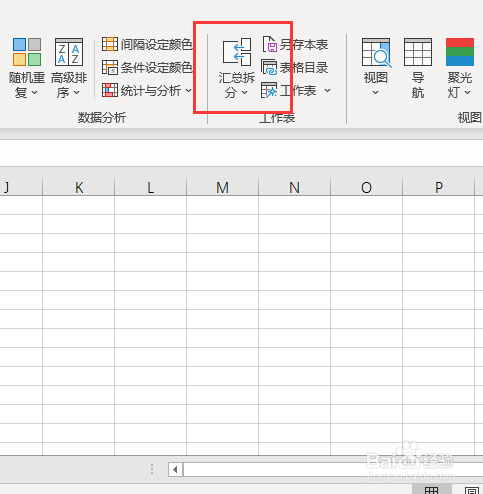Select column M header
The image size is (483, 494).
[x=223, y=187]
